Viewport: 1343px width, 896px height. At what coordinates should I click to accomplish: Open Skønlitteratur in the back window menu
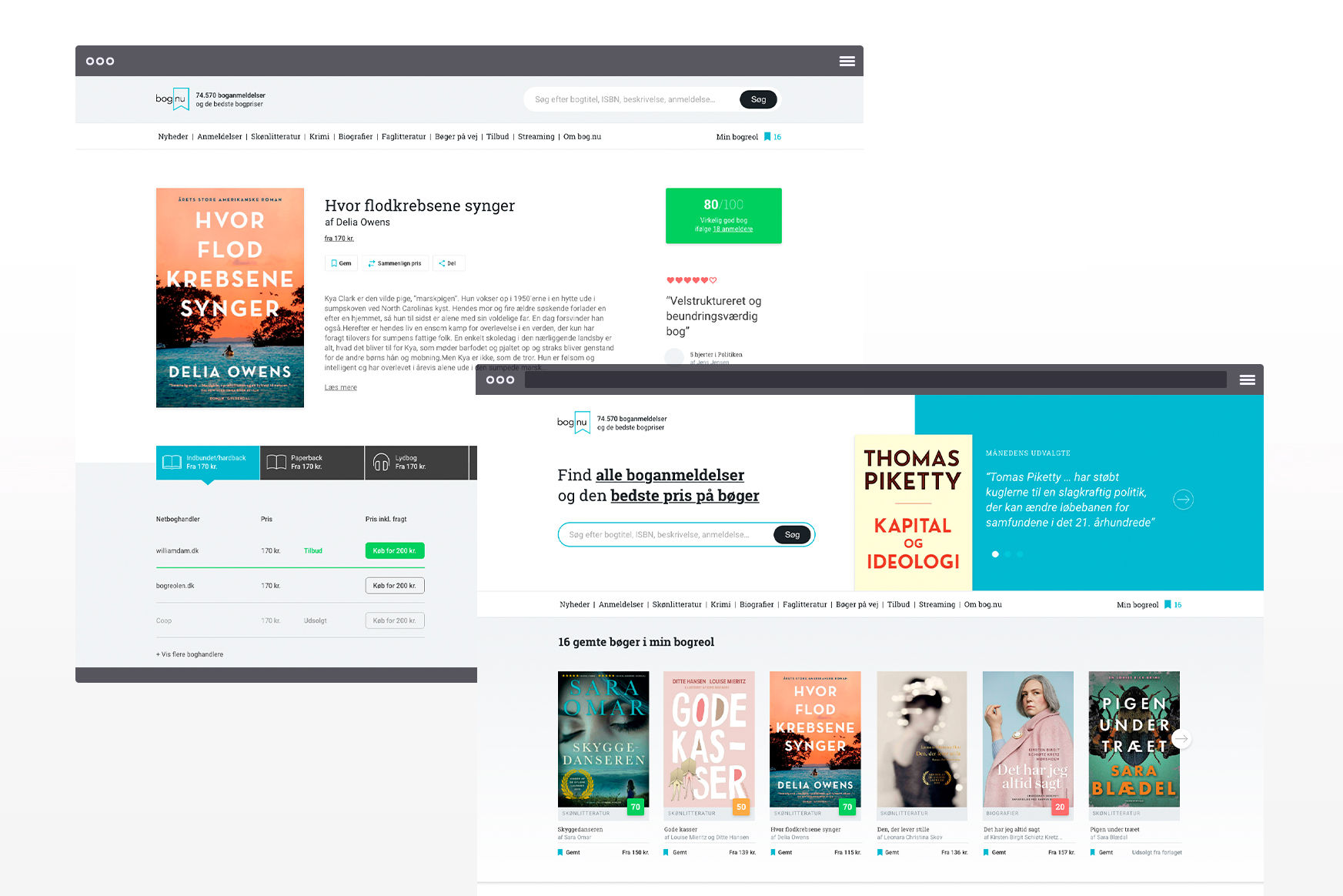276,137
